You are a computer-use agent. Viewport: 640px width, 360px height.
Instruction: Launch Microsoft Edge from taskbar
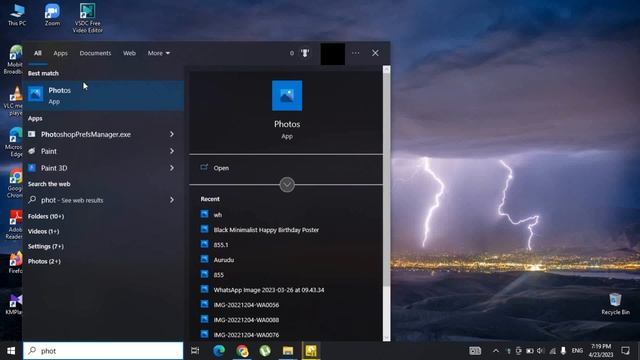219,351
